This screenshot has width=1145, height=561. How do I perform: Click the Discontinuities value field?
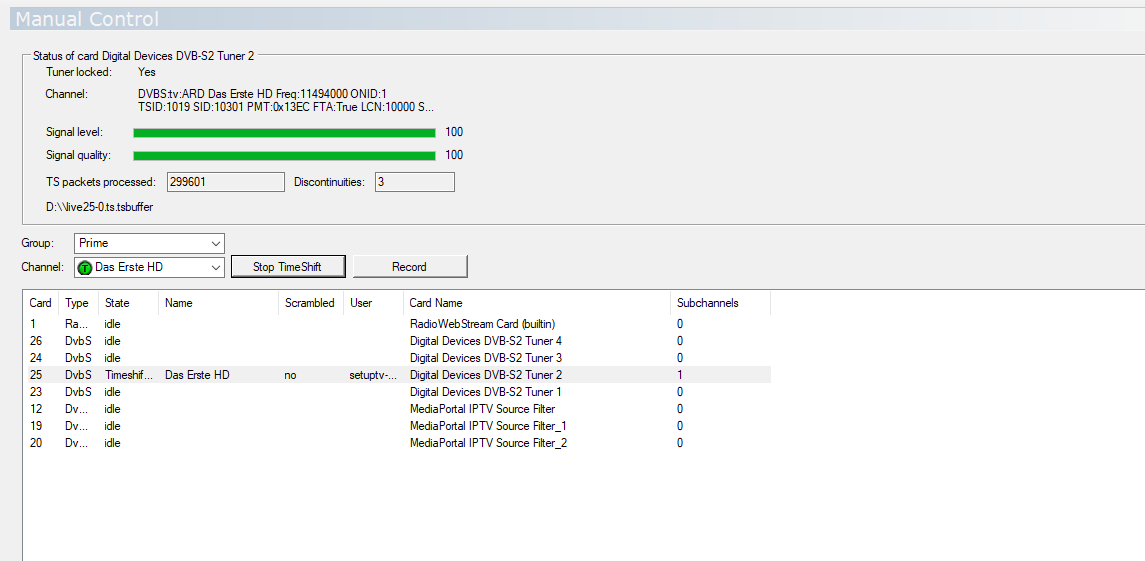point(414,182)
